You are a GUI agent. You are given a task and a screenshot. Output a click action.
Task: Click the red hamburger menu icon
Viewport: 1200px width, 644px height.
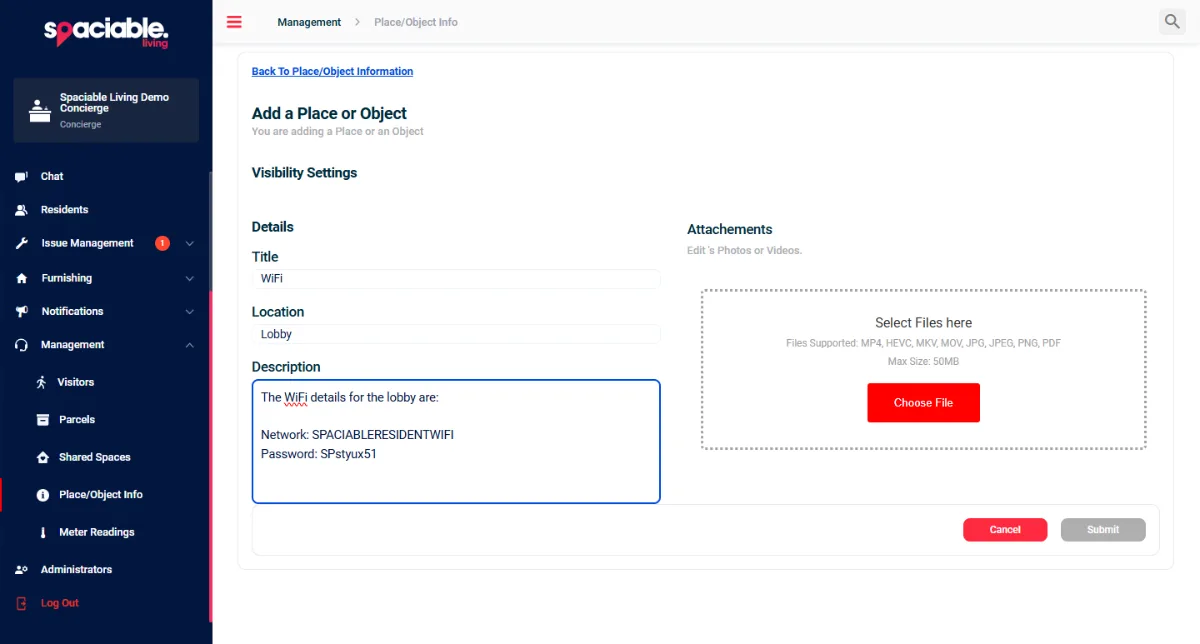pyautogui.click(x=234, y=22)
